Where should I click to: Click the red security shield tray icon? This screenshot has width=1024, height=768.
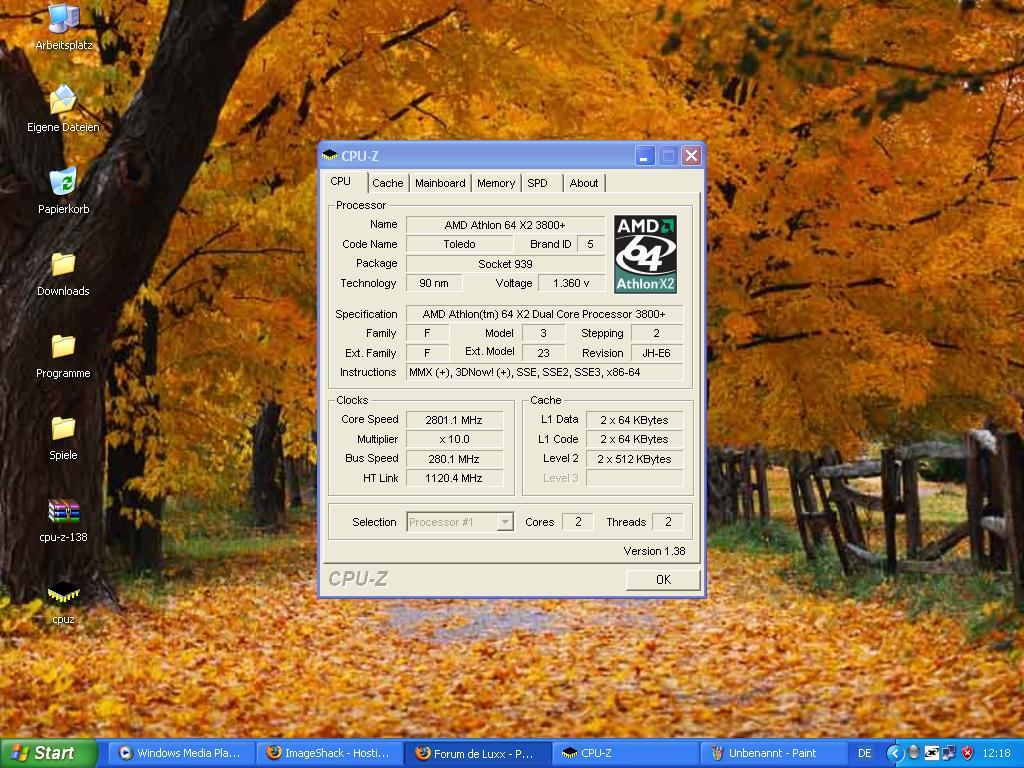coord(967,753)
